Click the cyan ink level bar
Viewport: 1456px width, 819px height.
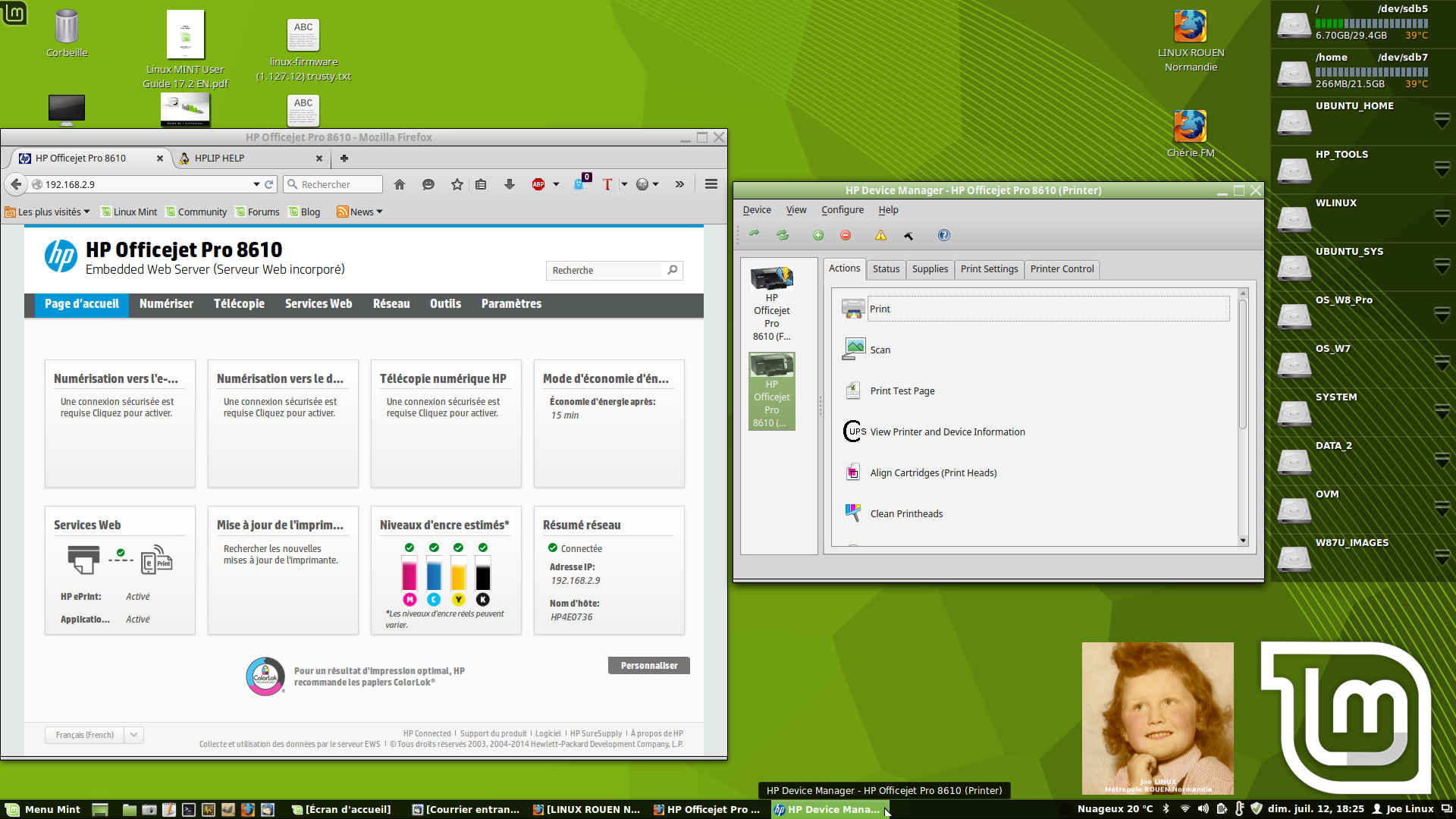(434, 573)
